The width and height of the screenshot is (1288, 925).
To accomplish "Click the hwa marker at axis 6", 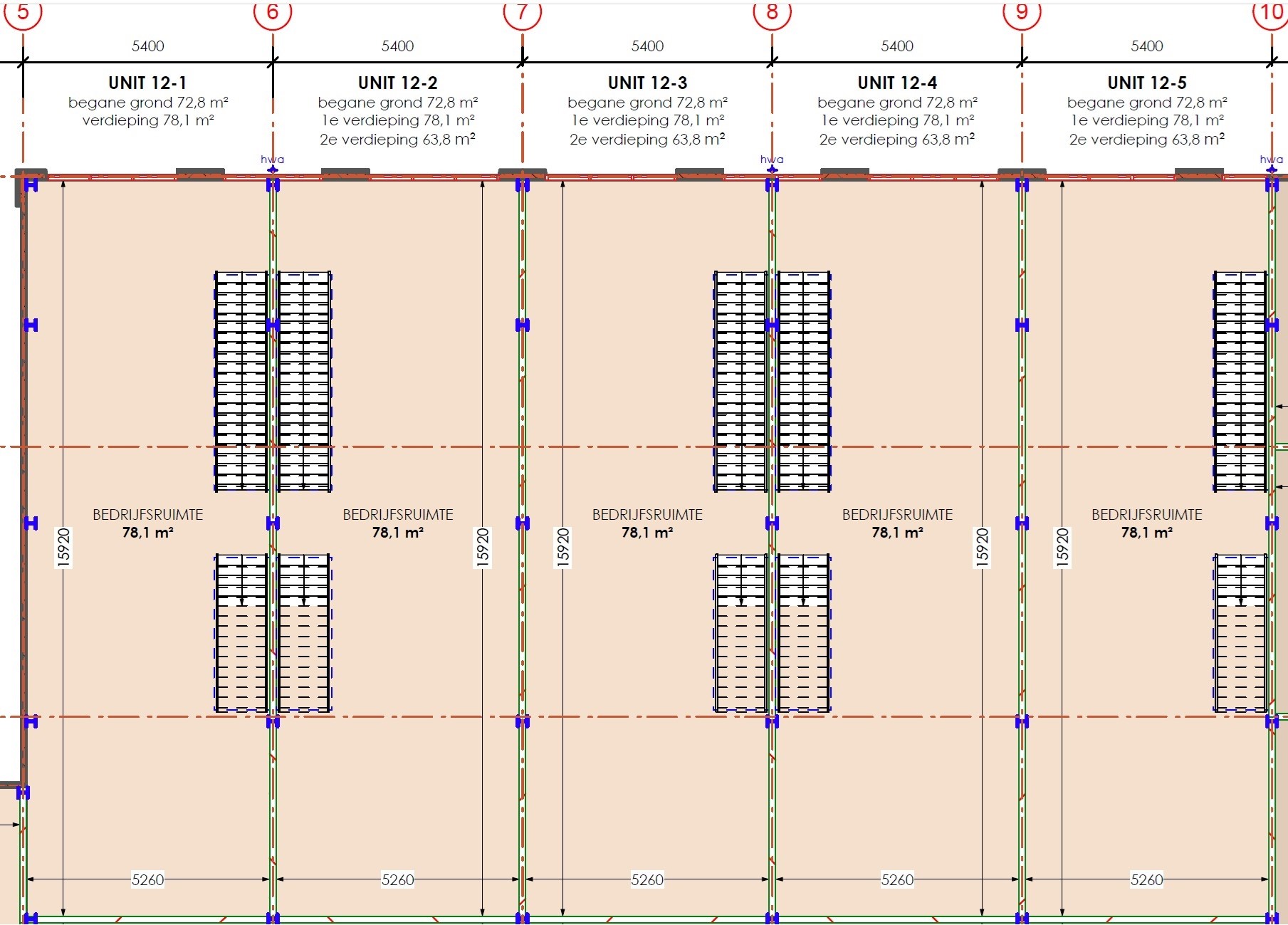I will (273, 160).
